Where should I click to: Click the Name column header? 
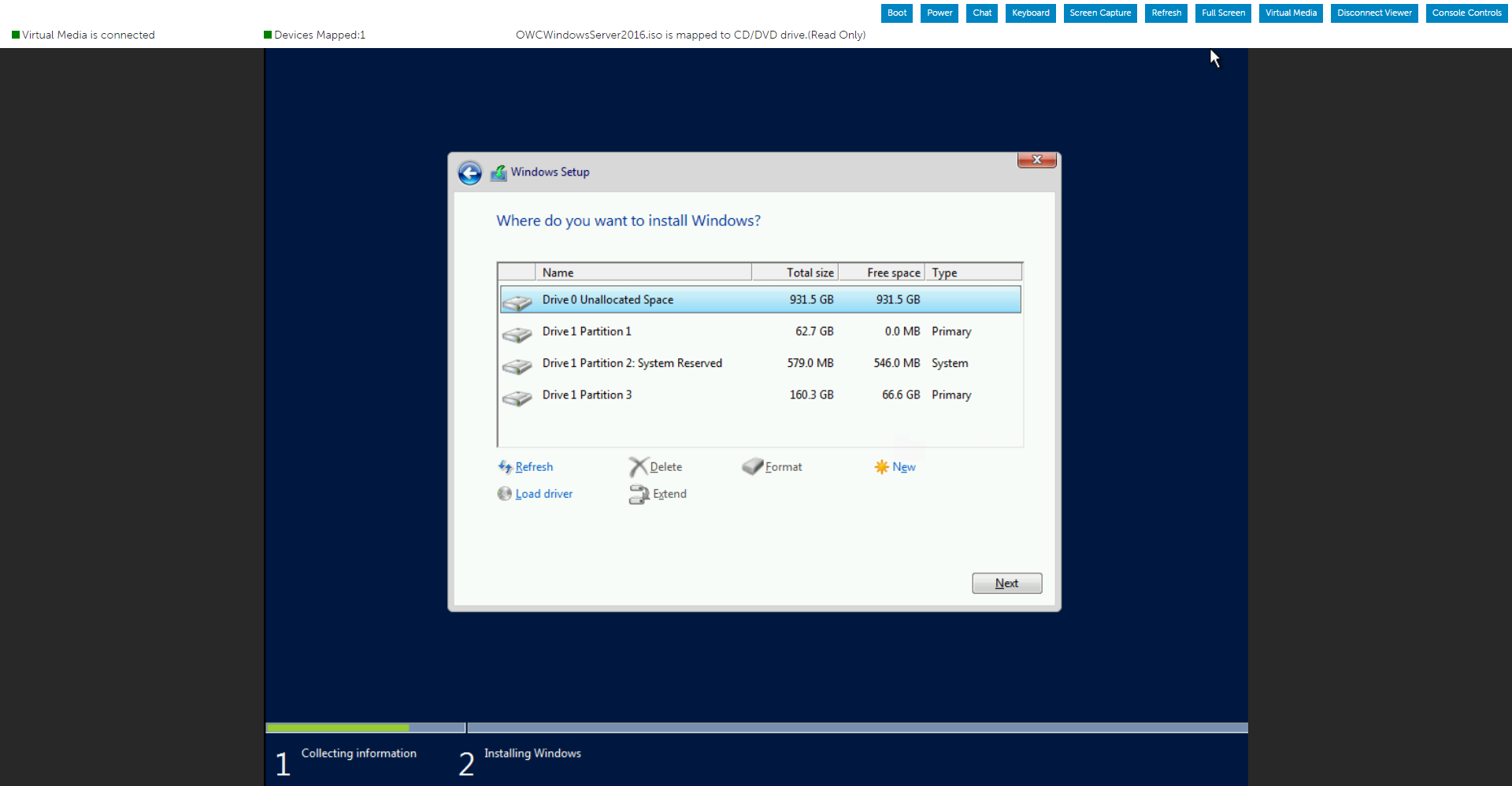[x=643, y=273]
